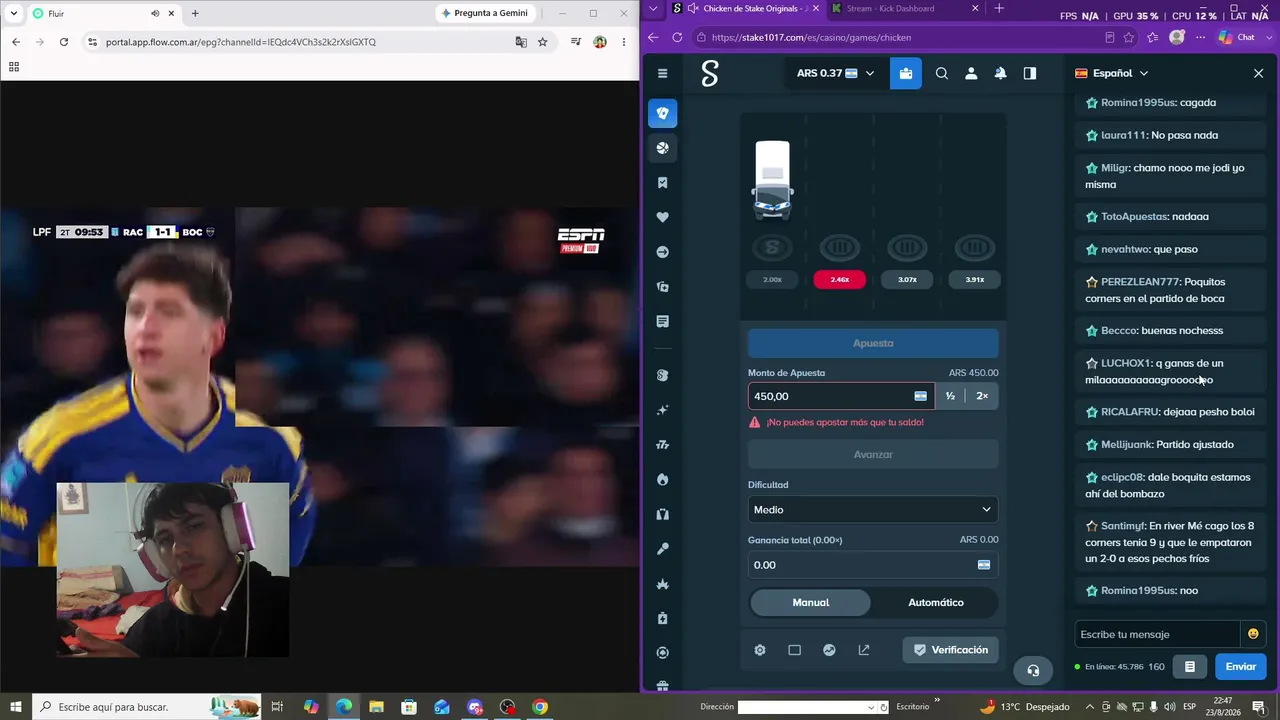Screen dimensions: 1280x720
Task: Click the Ganancia total field
Action: [873, 565]
